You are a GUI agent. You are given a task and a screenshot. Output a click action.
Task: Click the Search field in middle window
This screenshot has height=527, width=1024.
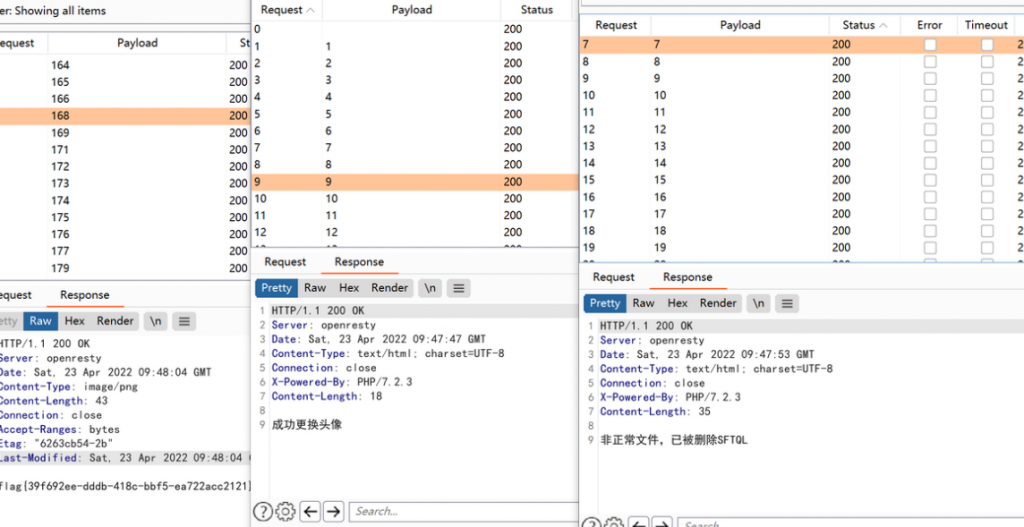[x=460, y=511]
